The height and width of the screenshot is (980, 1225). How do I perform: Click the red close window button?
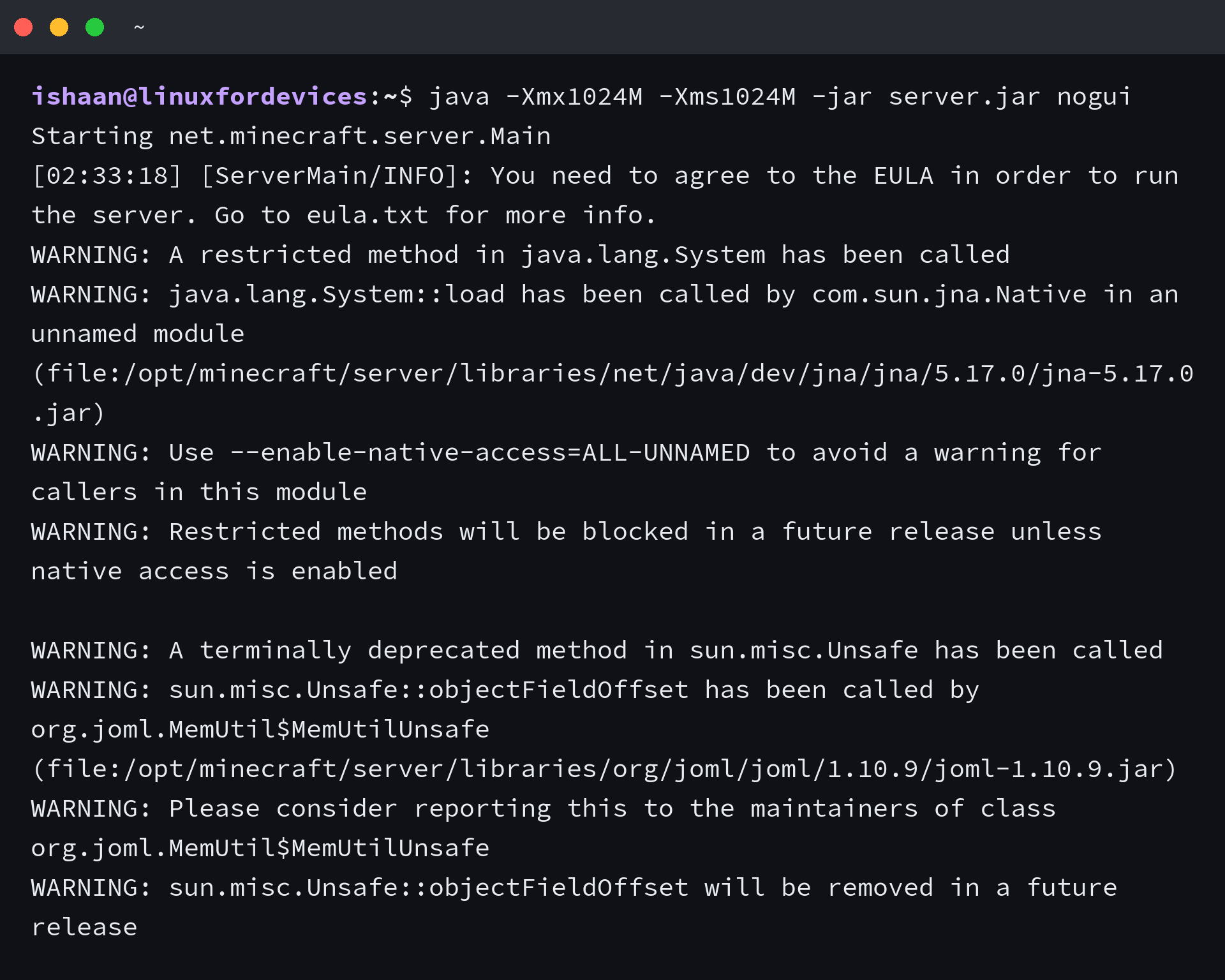click(24, 27)
